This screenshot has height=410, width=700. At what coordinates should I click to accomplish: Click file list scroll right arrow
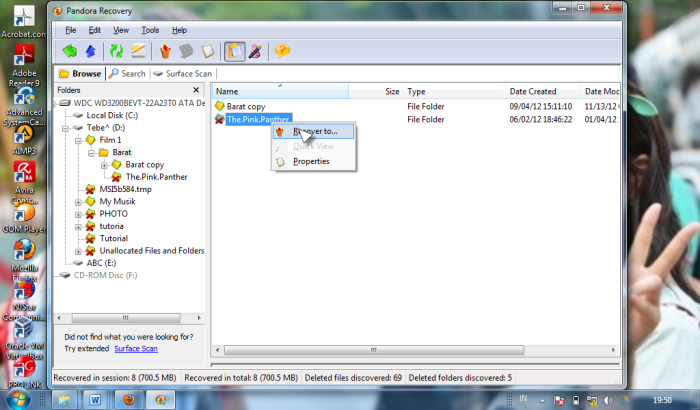(613, 350)
